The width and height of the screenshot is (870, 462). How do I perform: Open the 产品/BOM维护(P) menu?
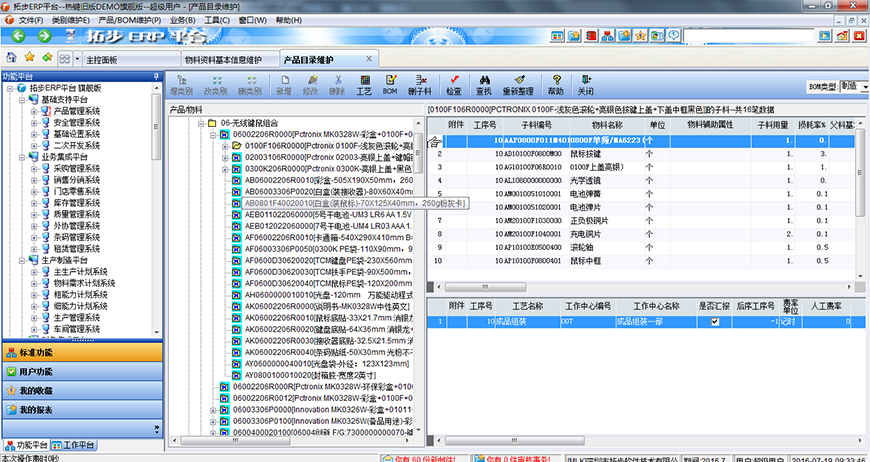point(132,20)
